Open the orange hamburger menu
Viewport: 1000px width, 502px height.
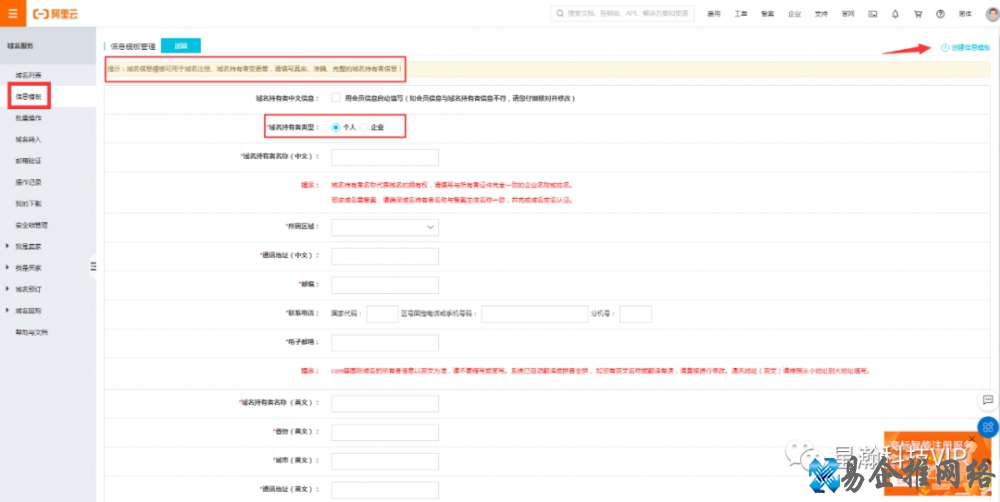coord(12,14)
